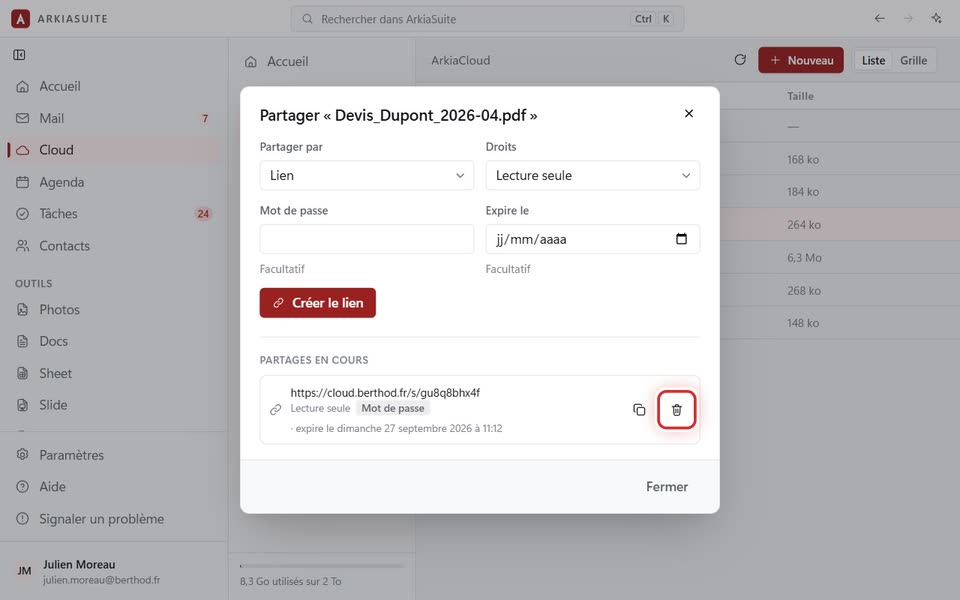This screenshot has width=960, height=600.
Task: Copy the share link to clipboard
Action: point(639,410)
